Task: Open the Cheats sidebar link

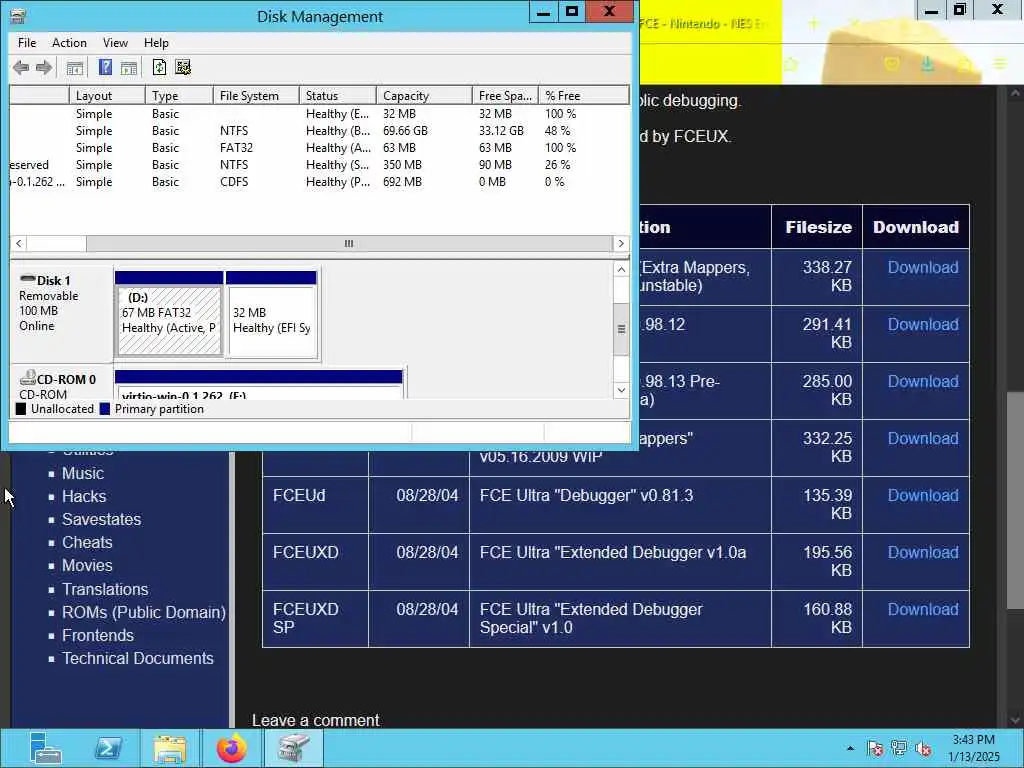Action: click(87, 542)
